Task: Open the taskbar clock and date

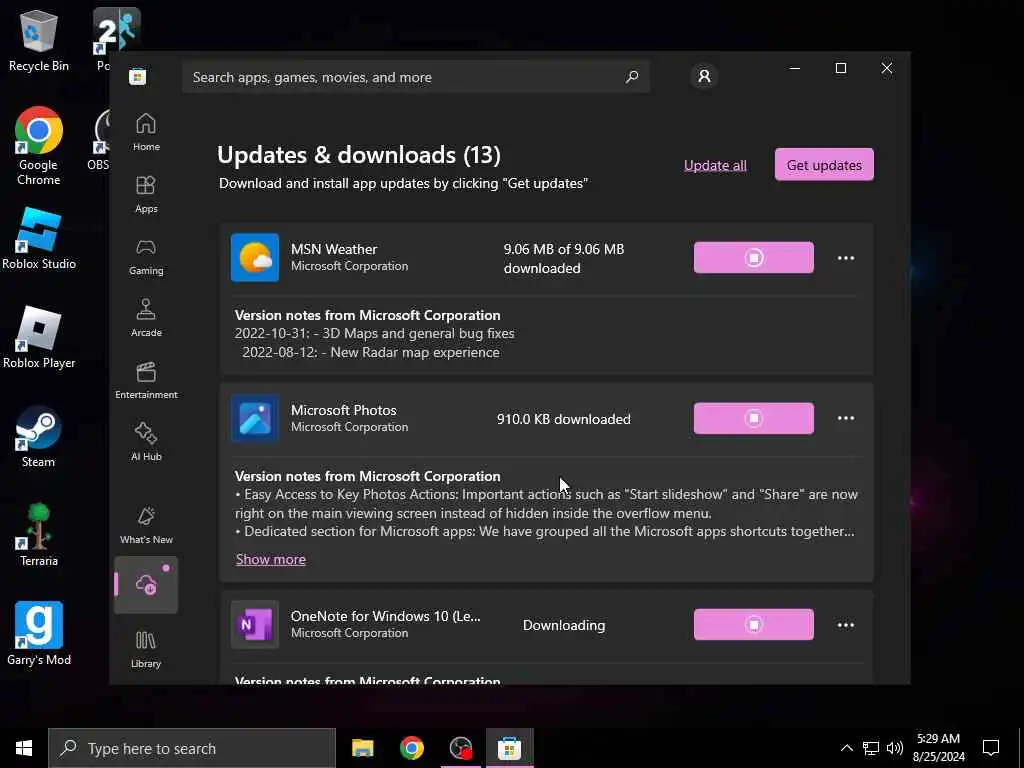Action: tap(938, 748)
